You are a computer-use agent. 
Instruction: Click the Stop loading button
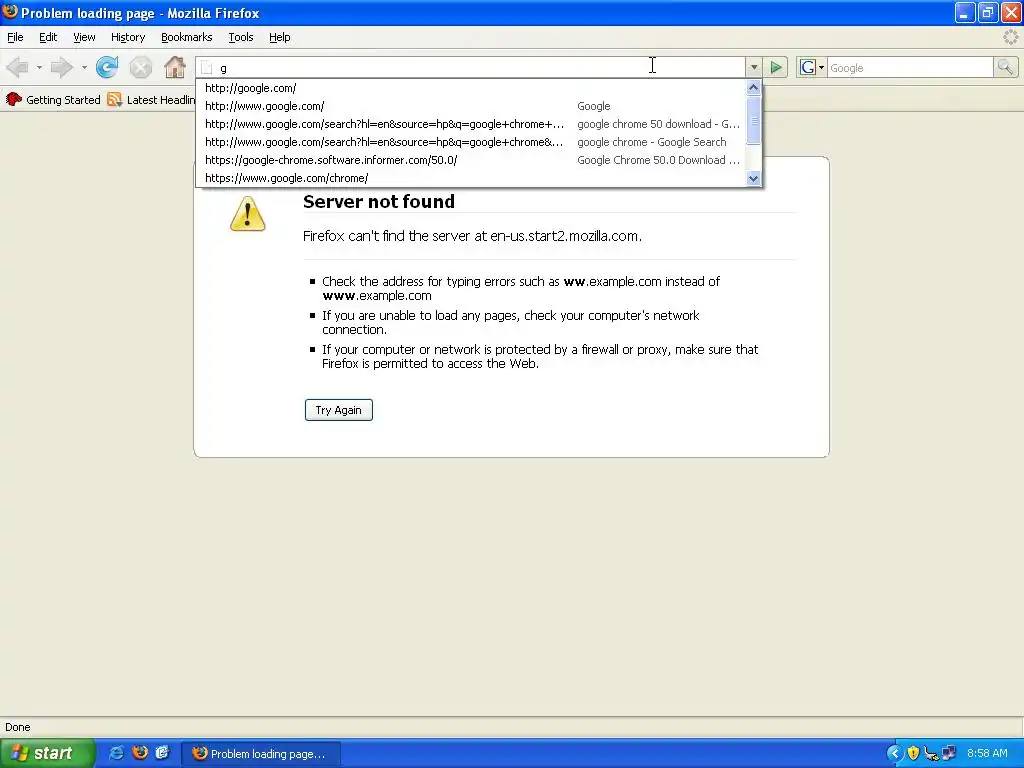tap(140, 67)
